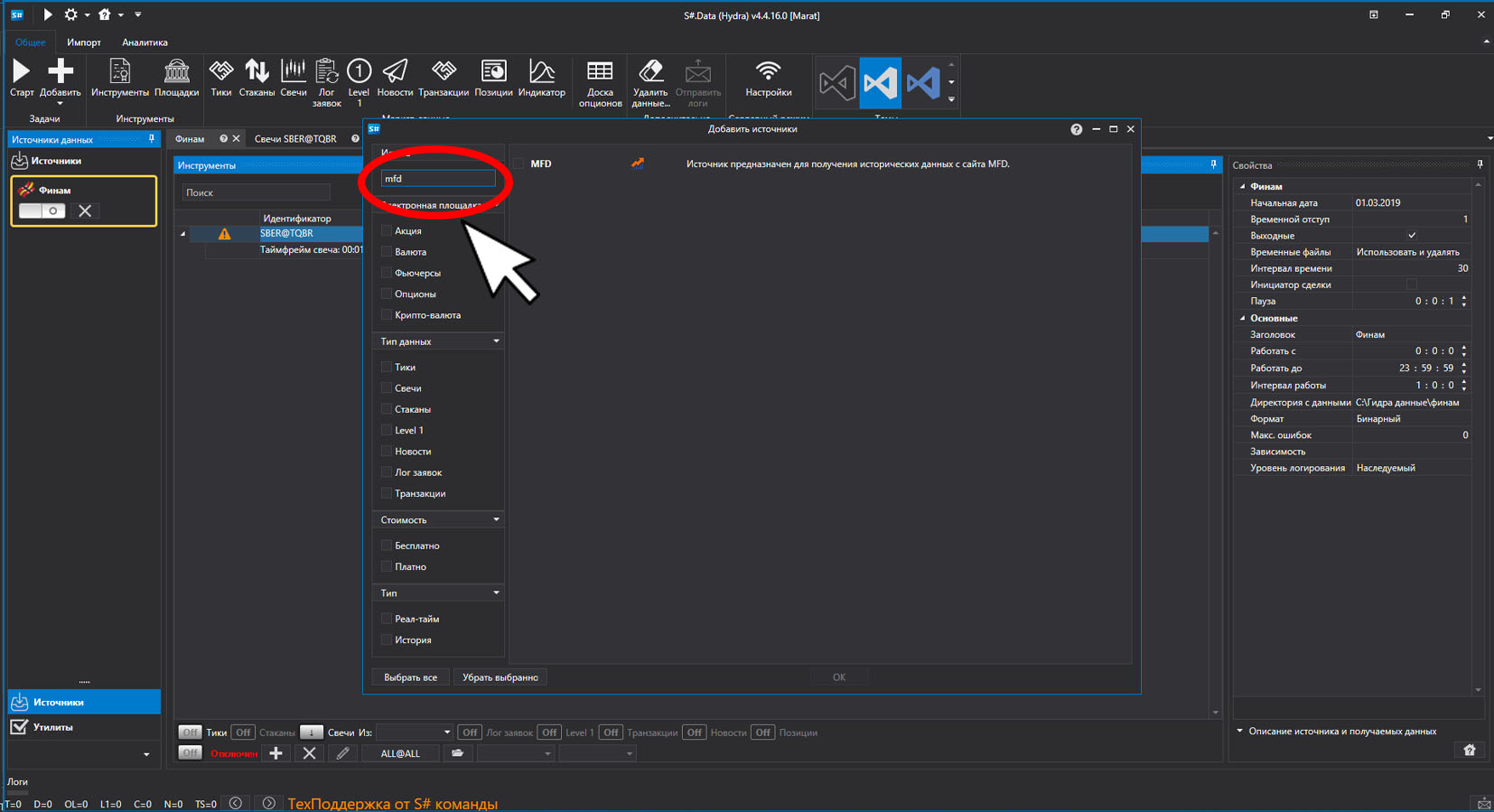The width and height of the screenshot is (1494, 812).
Task: Open the Новости news icon
Action: click(x=395, y=71)
